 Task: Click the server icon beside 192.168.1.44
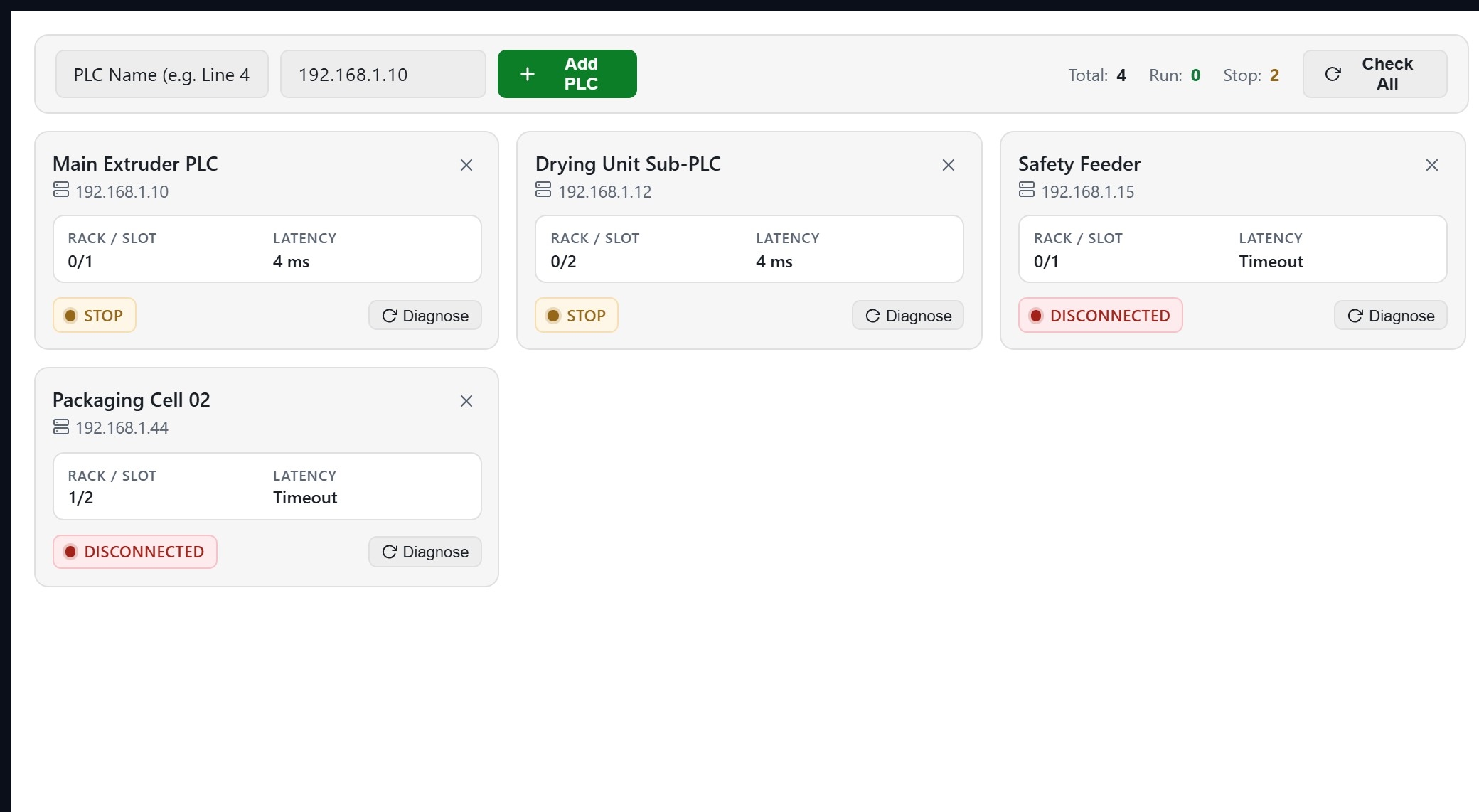(61, 427)
